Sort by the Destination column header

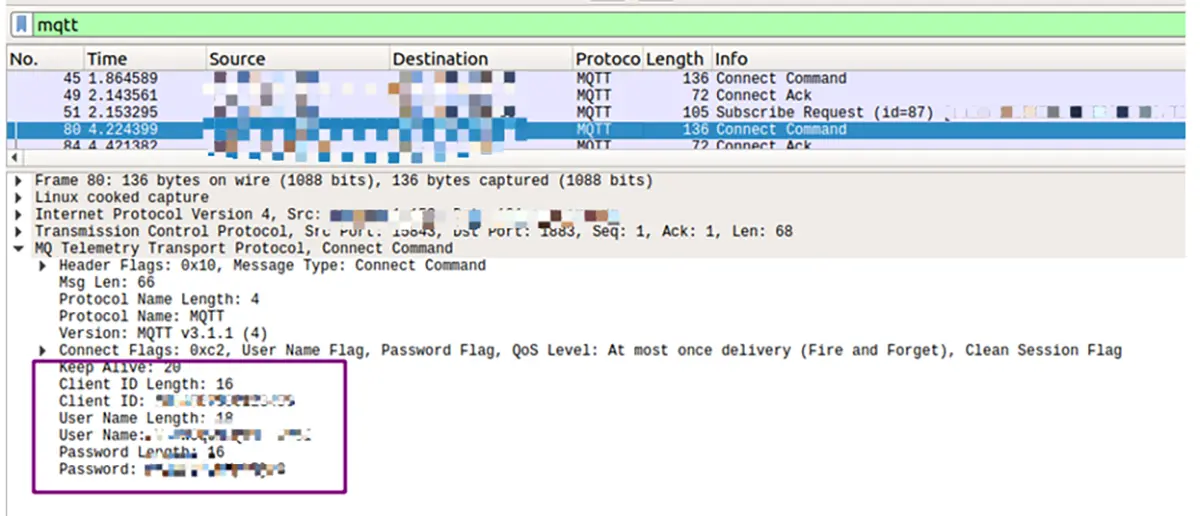click(x=480, y=59)
